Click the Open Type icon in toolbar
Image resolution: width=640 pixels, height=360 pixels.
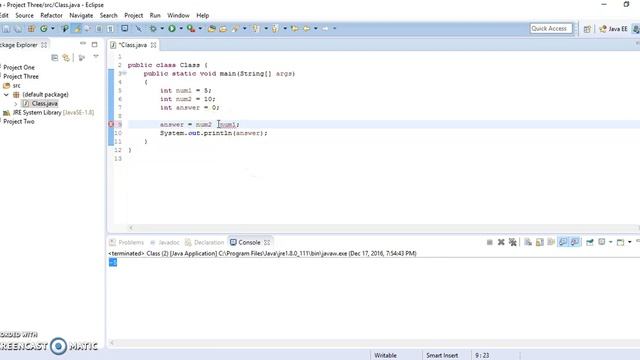(211, 29)
